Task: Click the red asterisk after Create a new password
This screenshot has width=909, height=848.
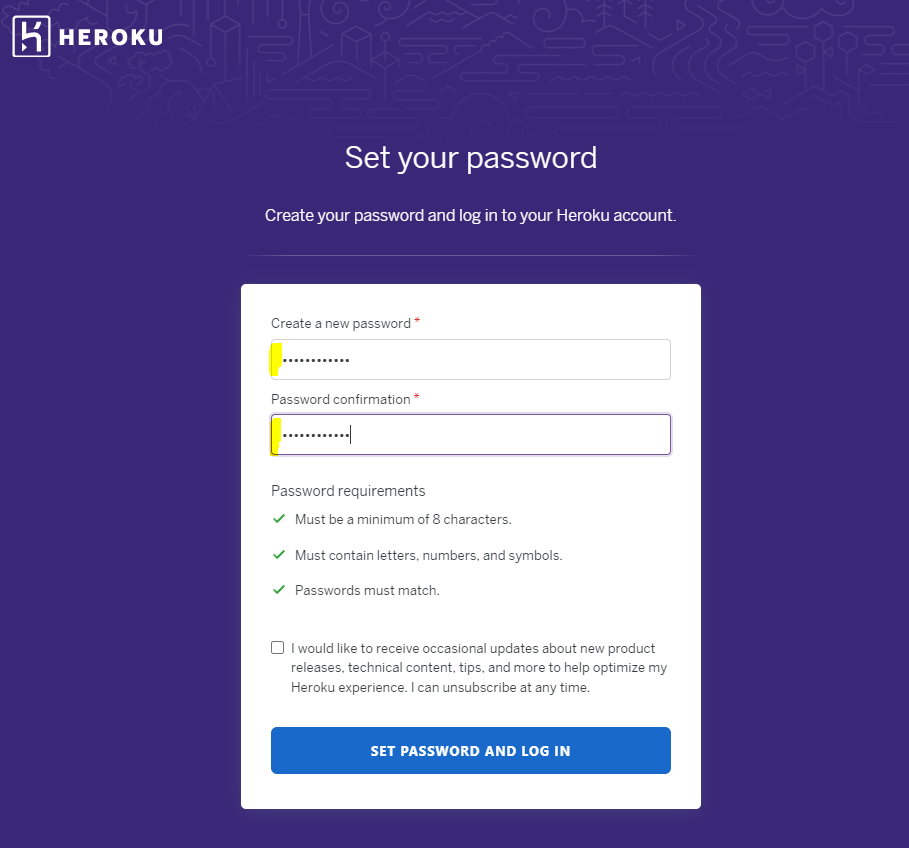Action: tap(417, 321)
